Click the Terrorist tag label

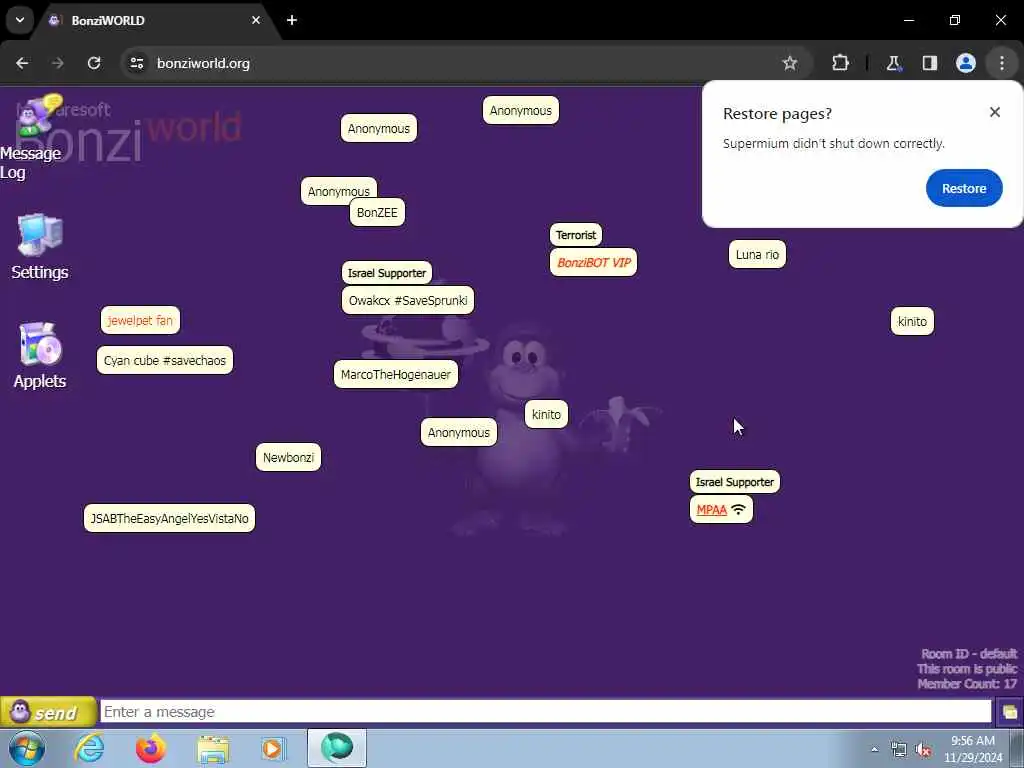click(x=576, y=235)
